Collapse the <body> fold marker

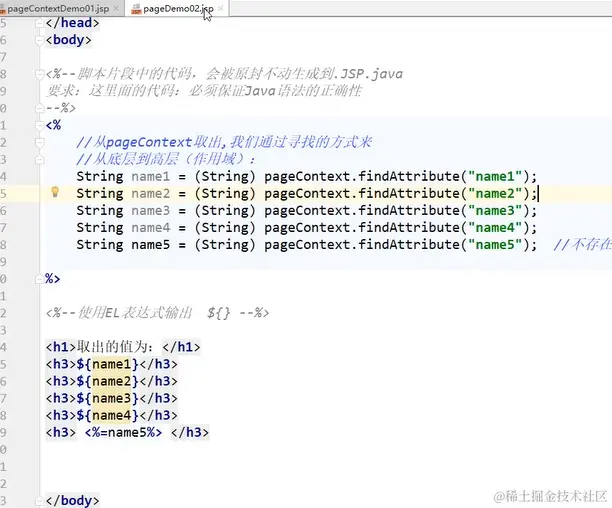(x=39, y=40)
